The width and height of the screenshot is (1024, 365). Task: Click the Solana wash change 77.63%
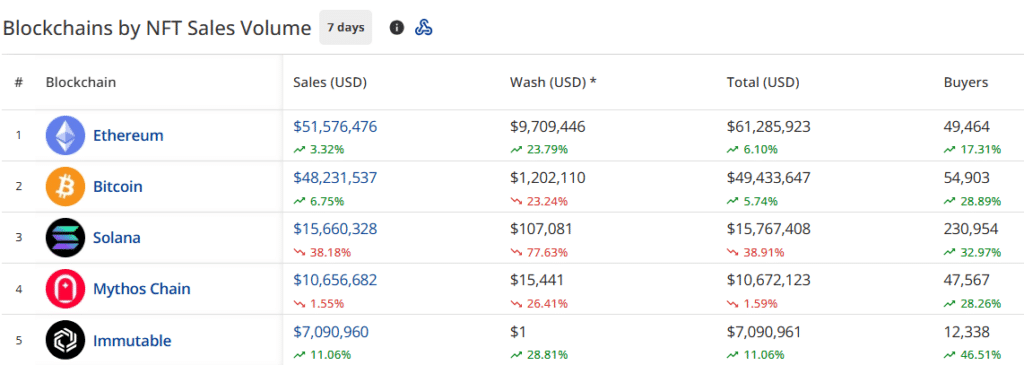click(547, 252)
